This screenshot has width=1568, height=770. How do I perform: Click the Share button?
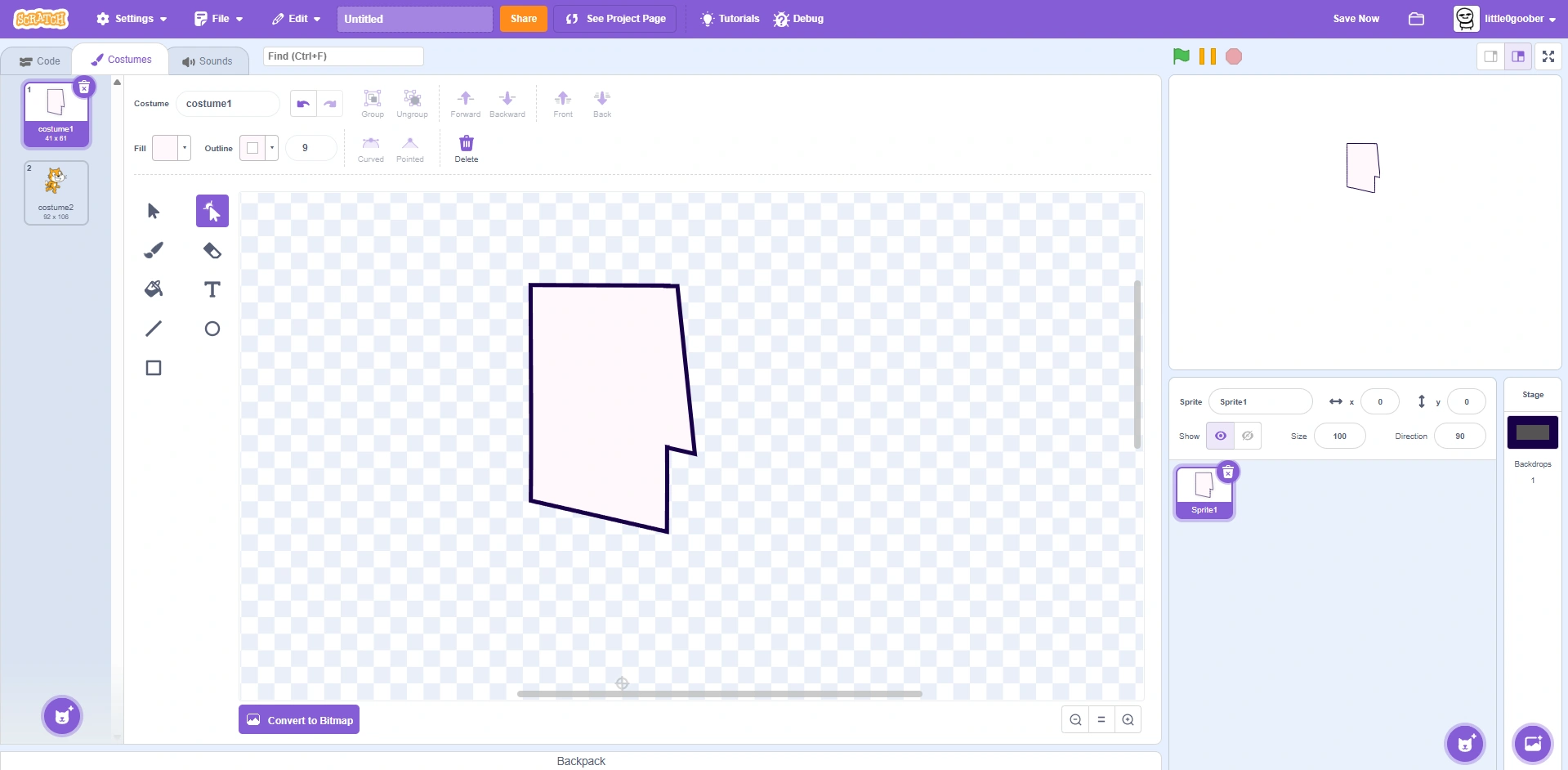[x=523, y=18]
